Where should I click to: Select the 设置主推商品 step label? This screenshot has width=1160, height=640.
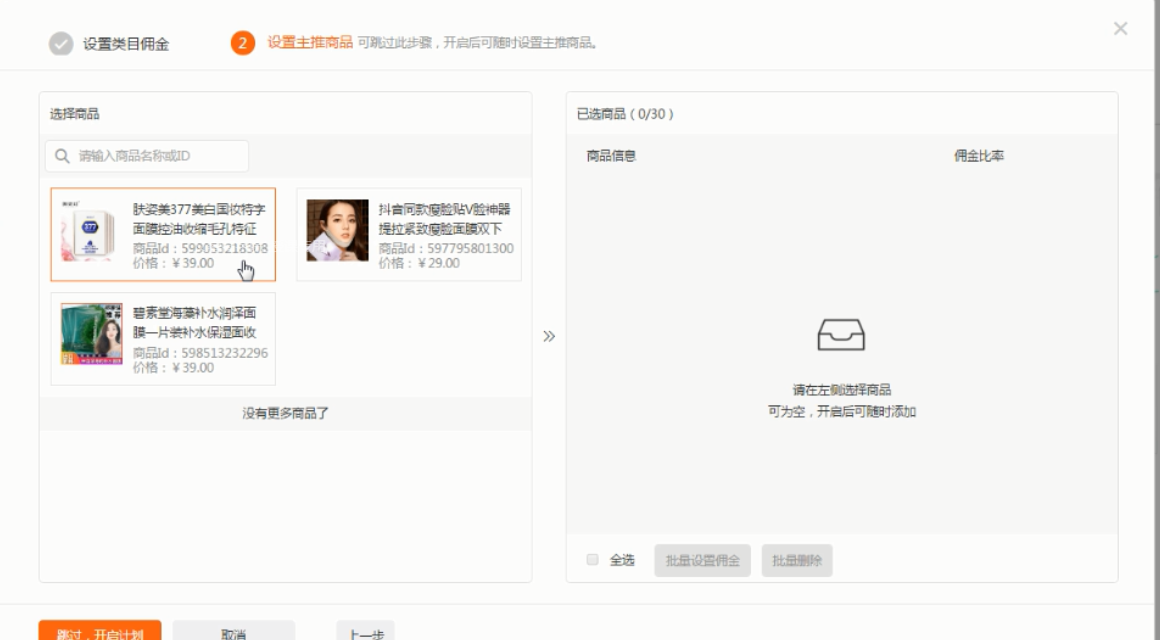(x=309, y=43)
